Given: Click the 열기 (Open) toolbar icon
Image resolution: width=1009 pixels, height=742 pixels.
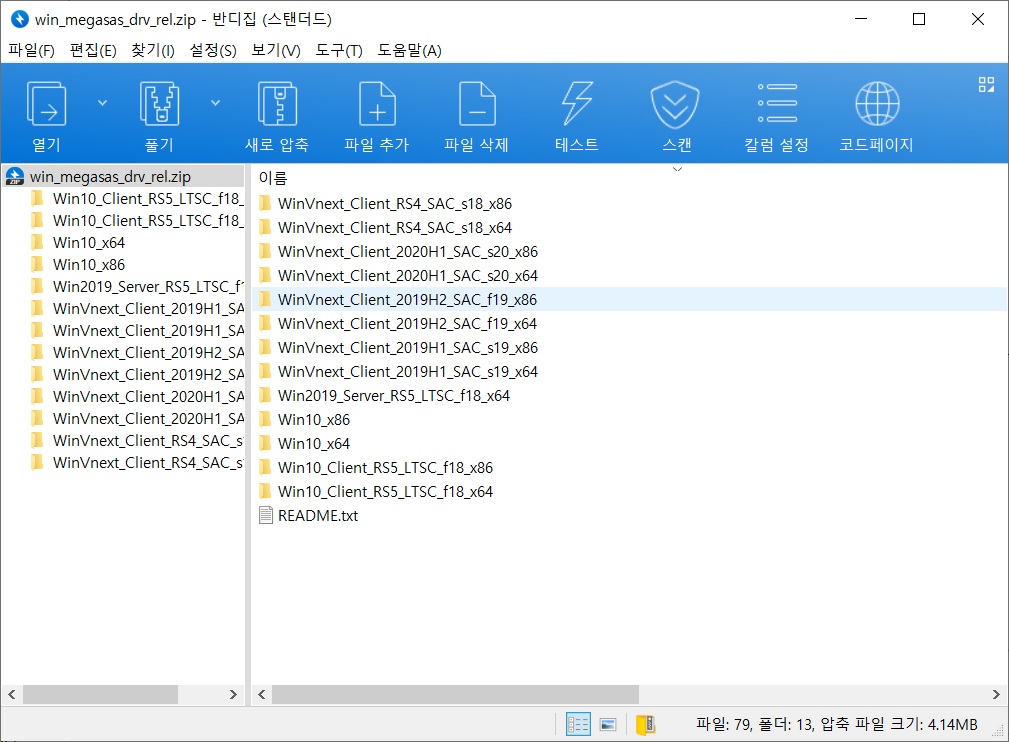Looking at the screenshot, I should click(x=46, y=104).
